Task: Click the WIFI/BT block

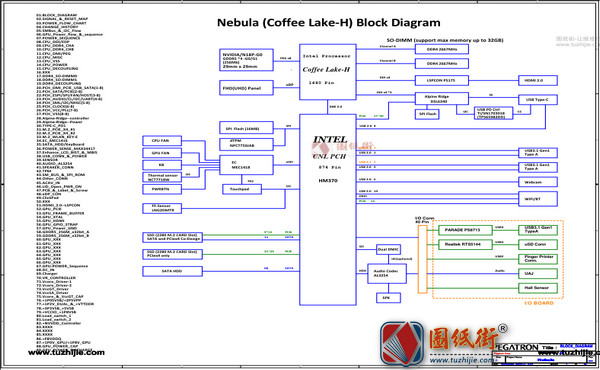Action: coord(538,199)
